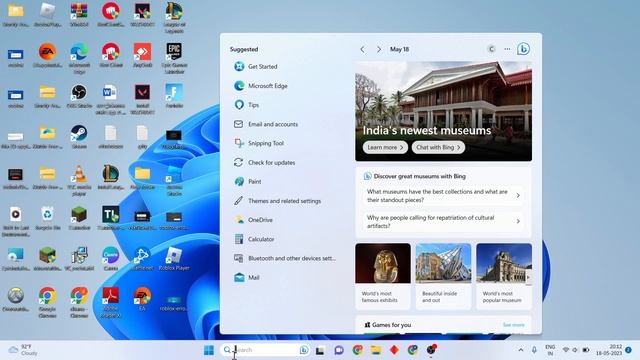
Task: Open World's most popular museum card
Action: tap(504, 276)
